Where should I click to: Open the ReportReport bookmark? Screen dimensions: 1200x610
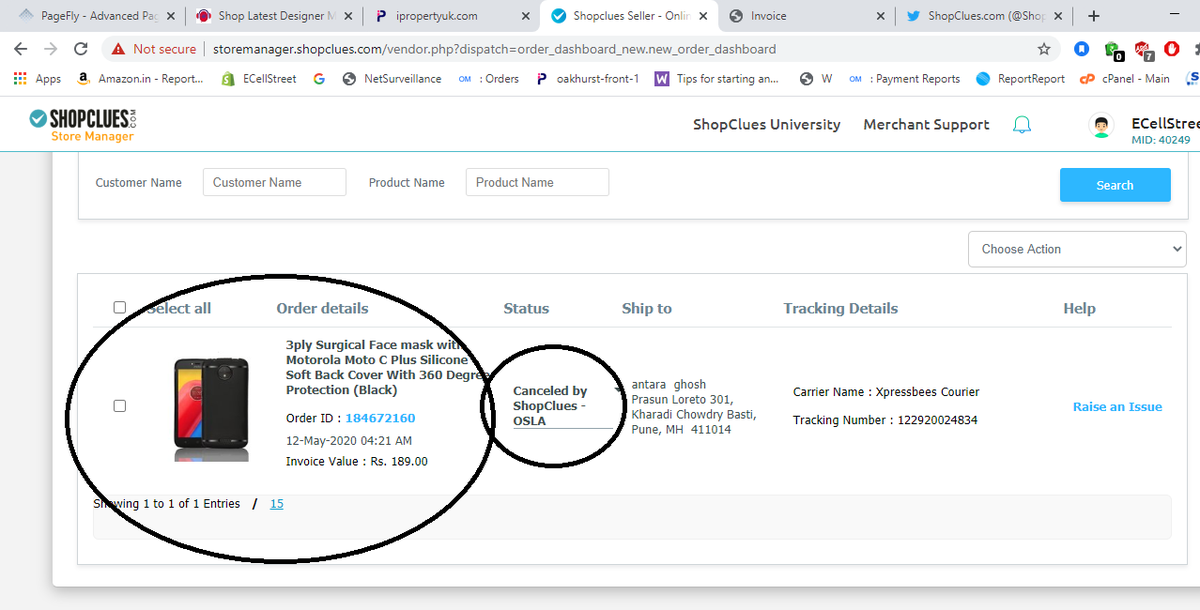pos(1020,79)
